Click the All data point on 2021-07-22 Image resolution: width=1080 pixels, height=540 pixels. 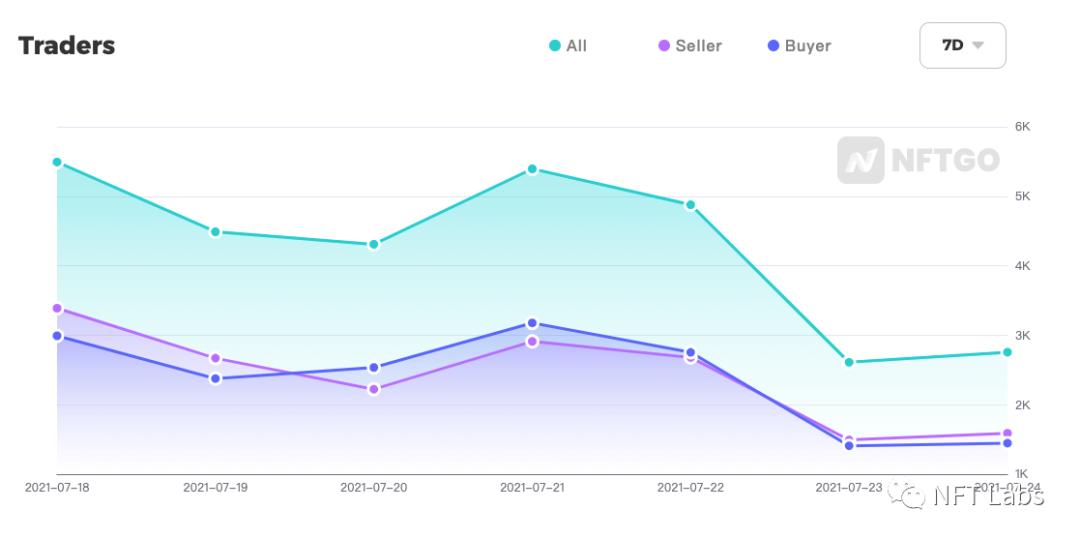(x=690, y=205)
